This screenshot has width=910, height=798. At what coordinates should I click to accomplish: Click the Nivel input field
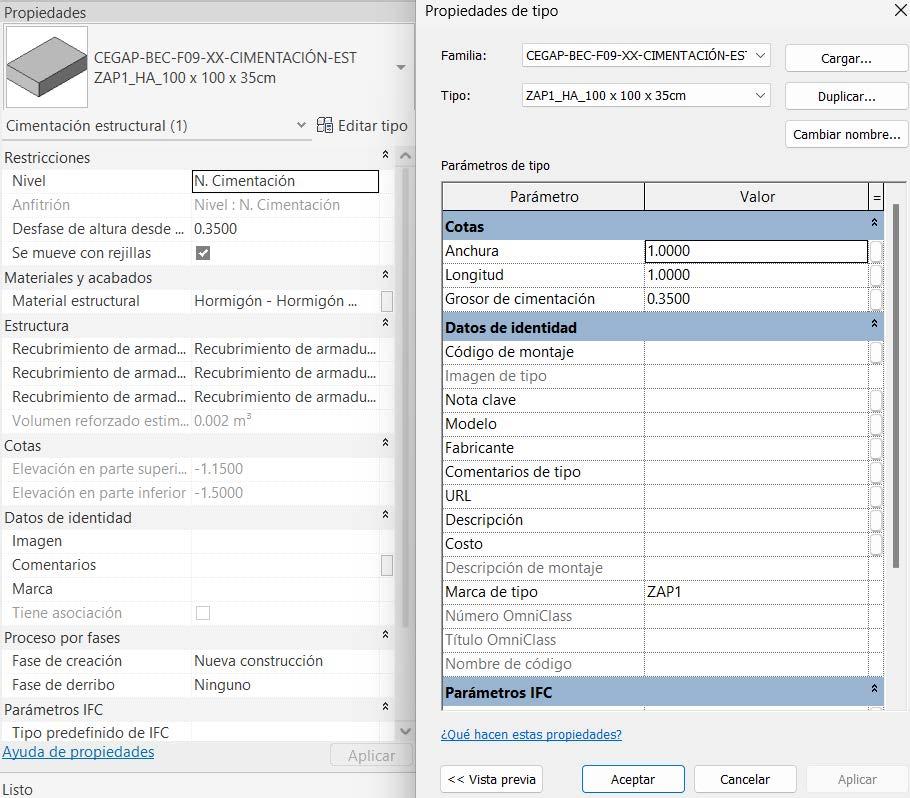tap(285, 181)
